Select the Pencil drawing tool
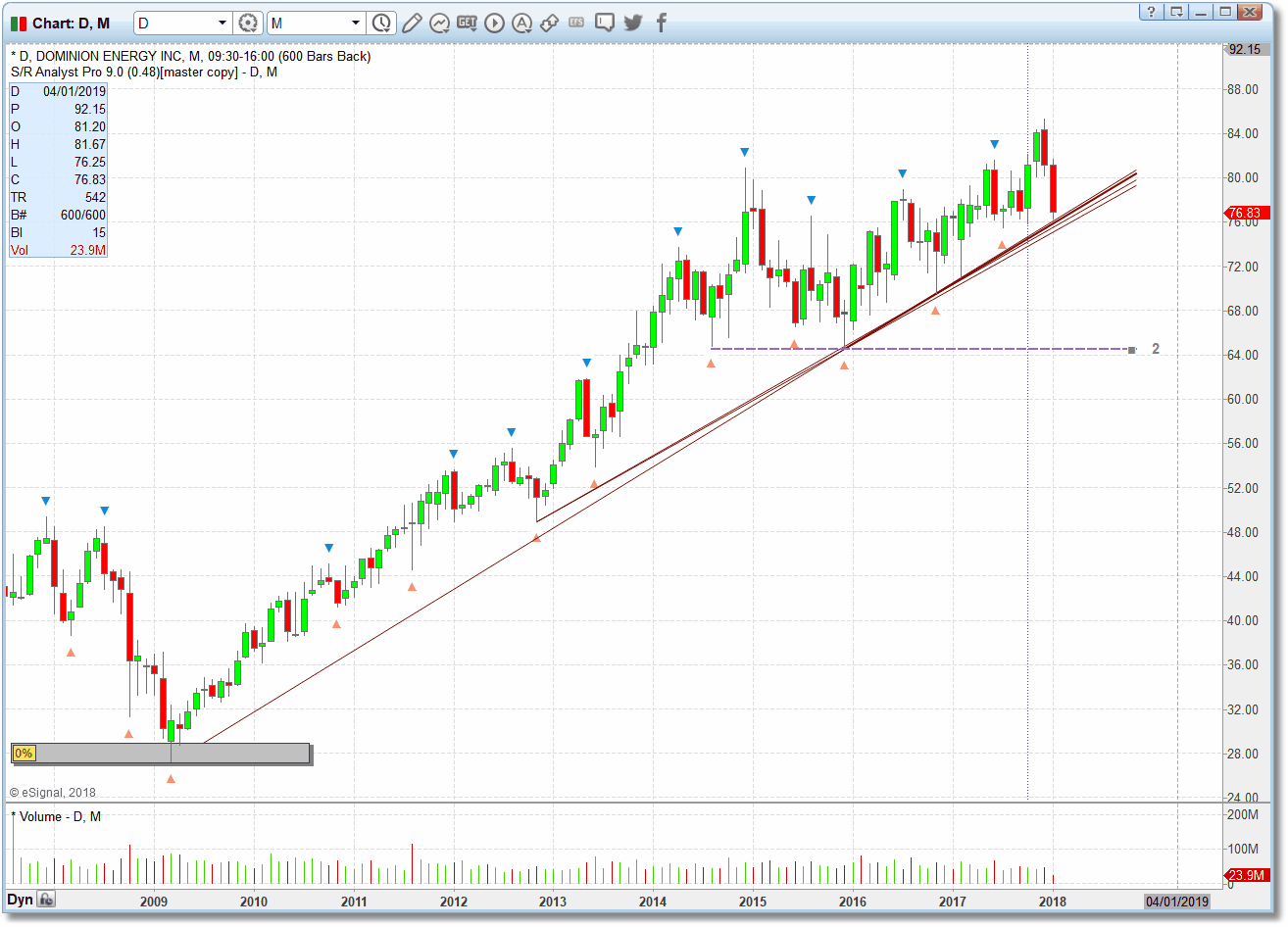Viewport: 1288px width, 927px height. point(412,23)
